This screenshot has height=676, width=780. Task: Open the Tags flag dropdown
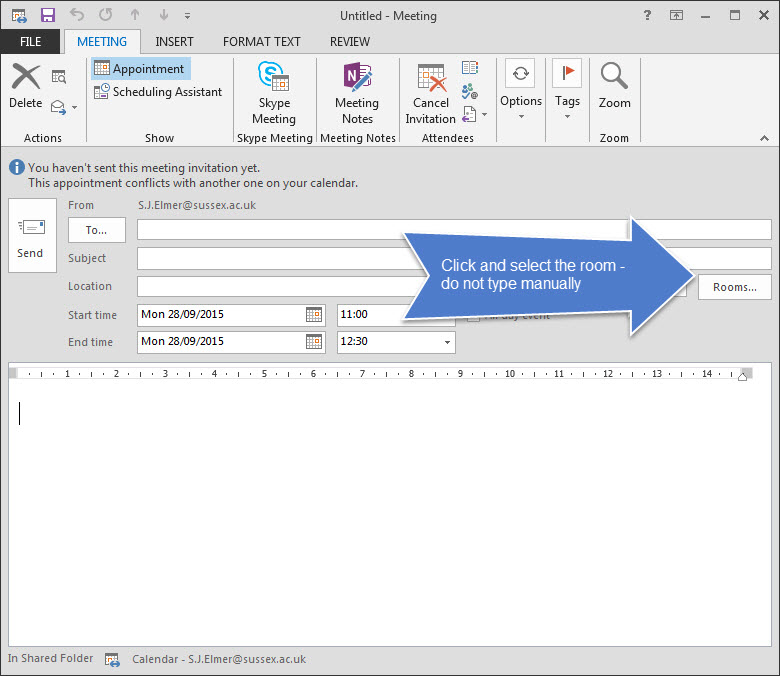pyautogui.click(x=567, y=90)
